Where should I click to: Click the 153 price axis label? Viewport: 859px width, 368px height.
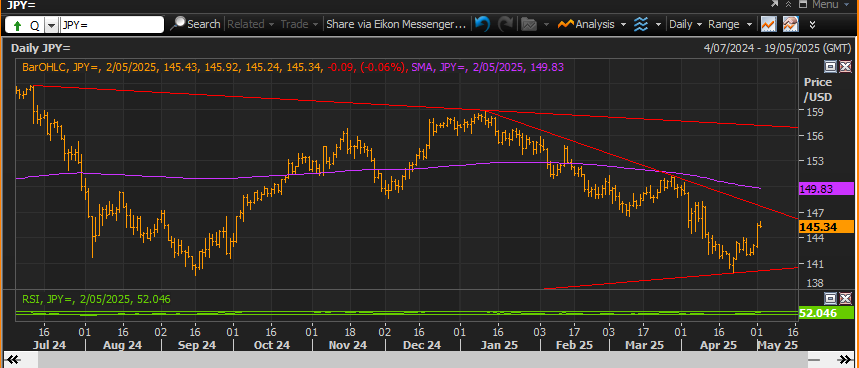tap(816, 162)
